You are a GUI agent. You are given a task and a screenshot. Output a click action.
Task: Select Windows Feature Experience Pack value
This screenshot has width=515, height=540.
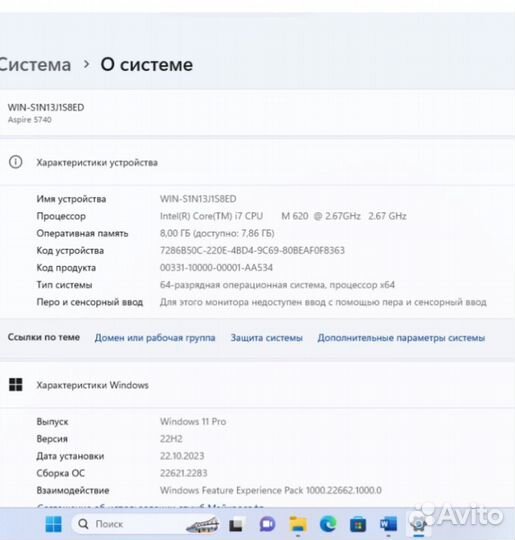[271, 490]
